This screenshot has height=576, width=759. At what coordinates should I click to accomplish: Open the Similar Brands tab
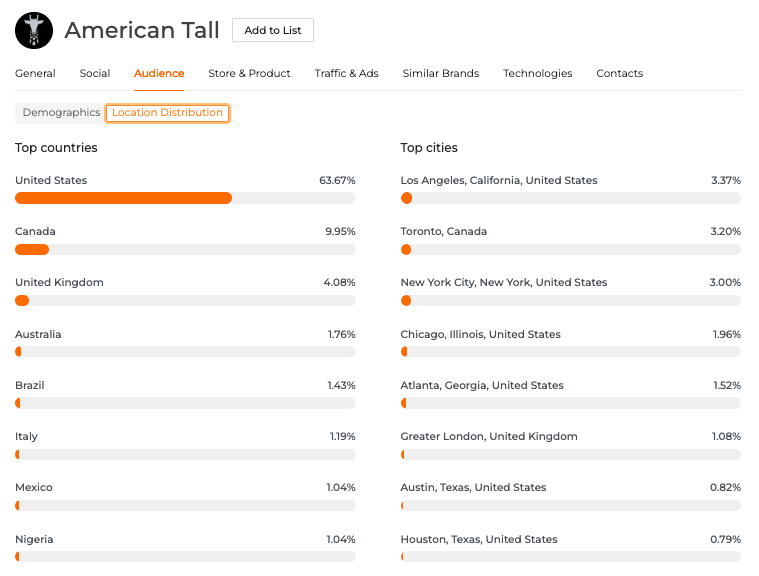click(x=440, y=73)
